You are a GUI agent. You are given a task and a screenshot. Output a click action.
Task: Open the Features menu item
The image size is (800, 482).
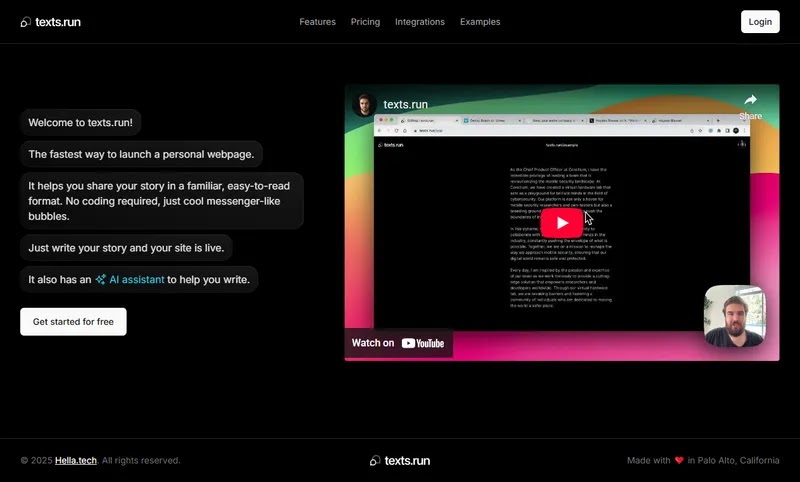click(x=317, y=22)
